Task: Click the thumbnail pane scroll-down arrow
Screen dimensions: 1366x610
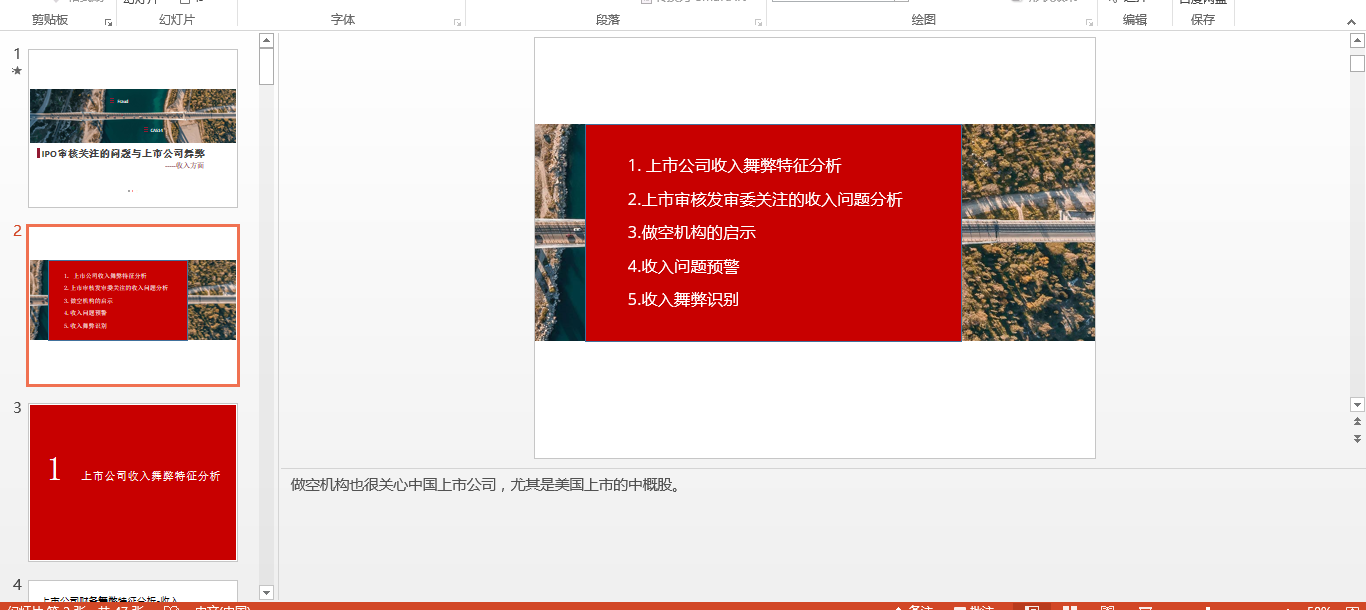Action: [x=266, y=593]
